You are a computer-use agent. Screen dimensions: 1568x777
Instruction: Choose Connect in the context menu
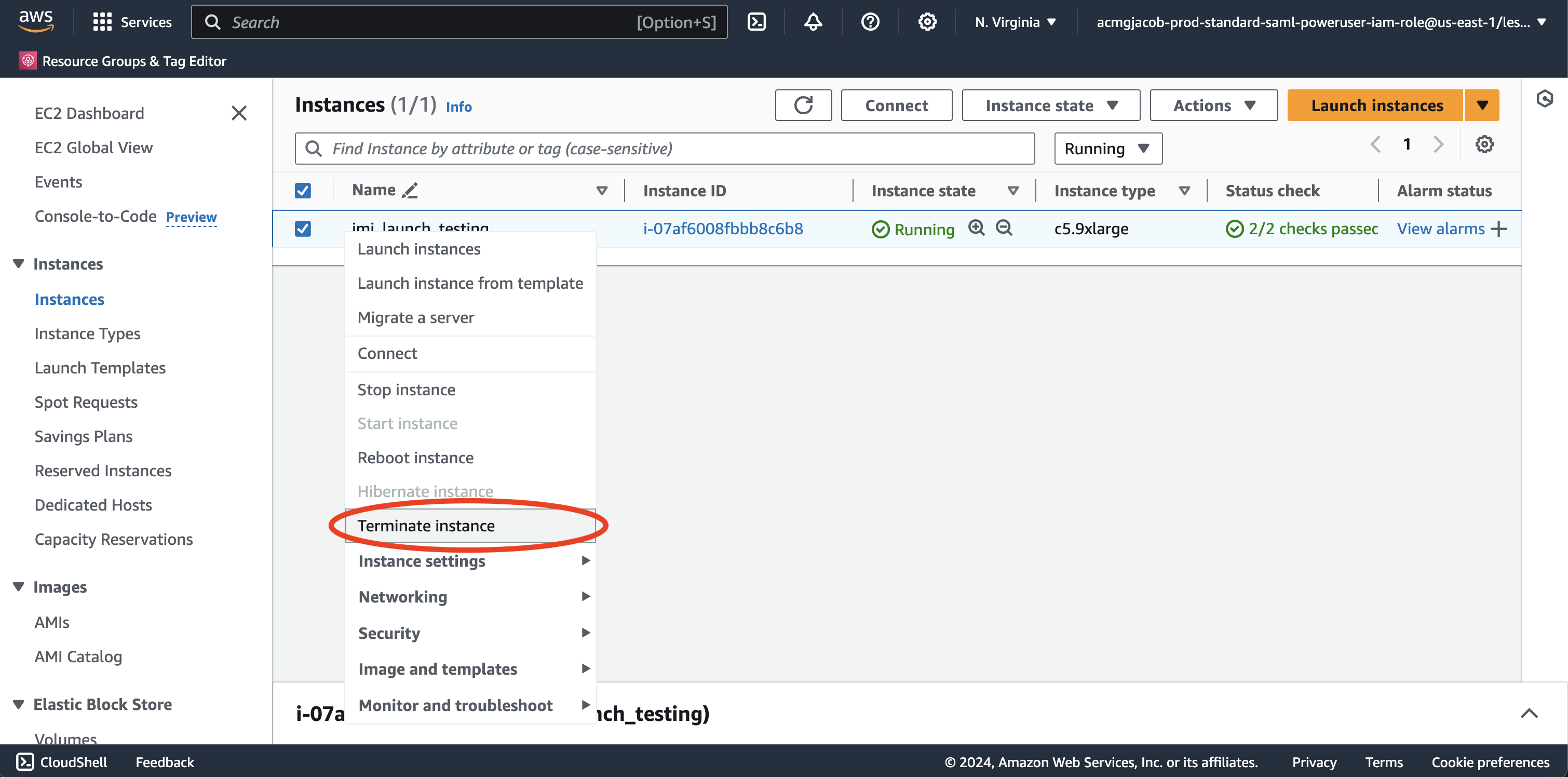click(470, 353)
